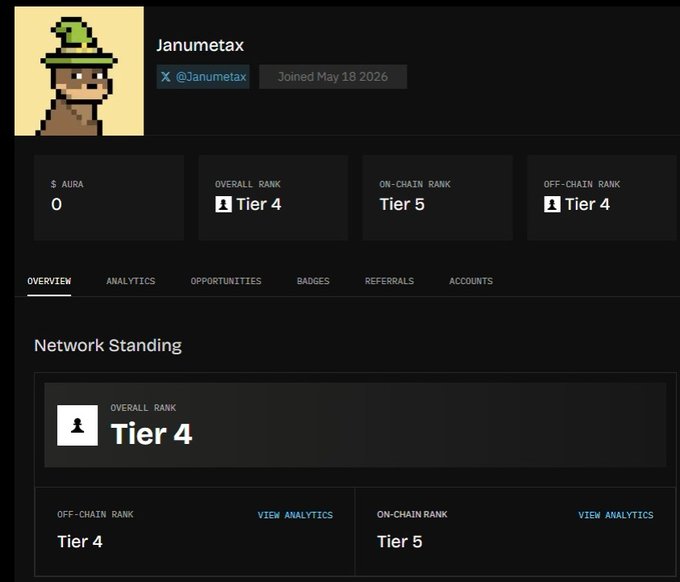The image size is (680, 582).
Task: Open the Referrals tab
Action: tap(389, 281)
